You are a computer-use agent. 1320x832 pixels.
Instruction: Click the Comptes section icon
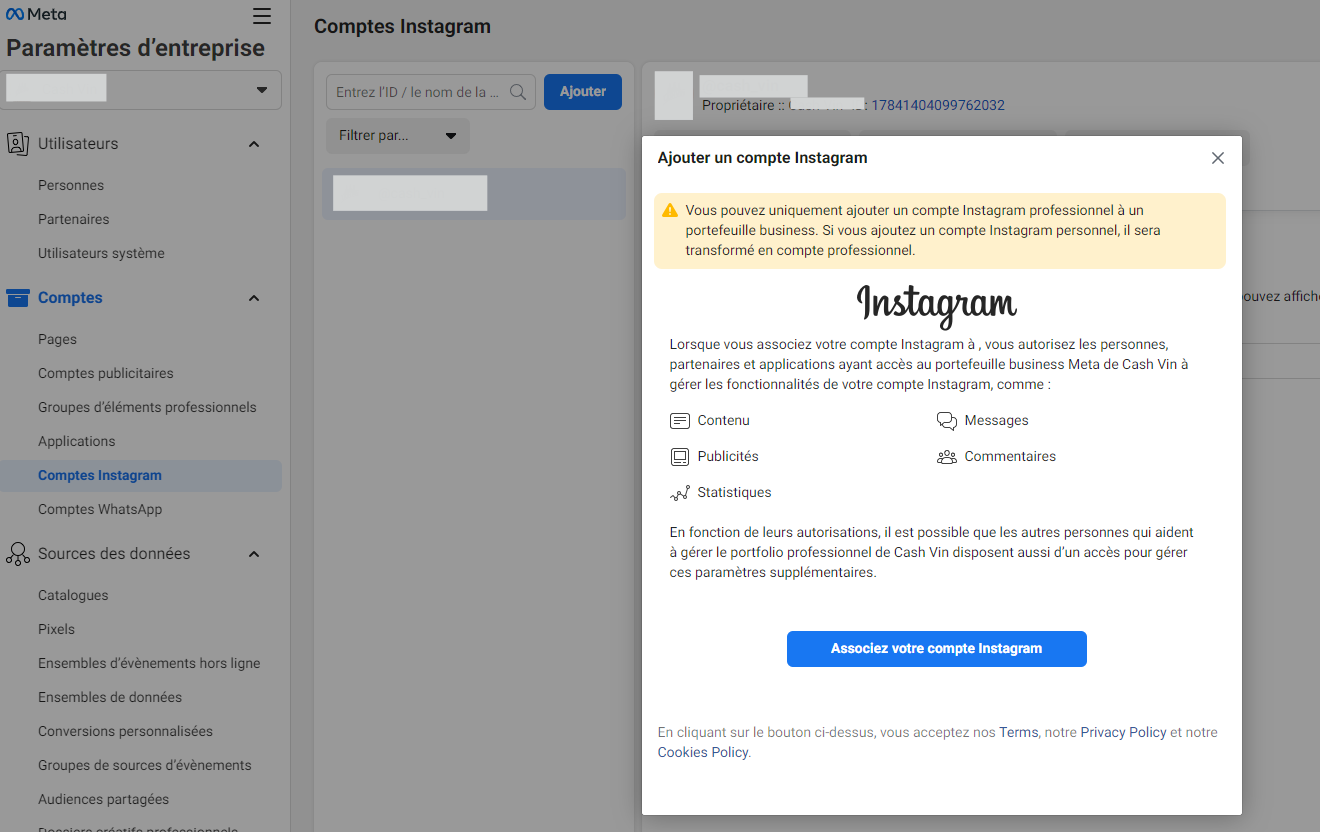coord(18,297)
